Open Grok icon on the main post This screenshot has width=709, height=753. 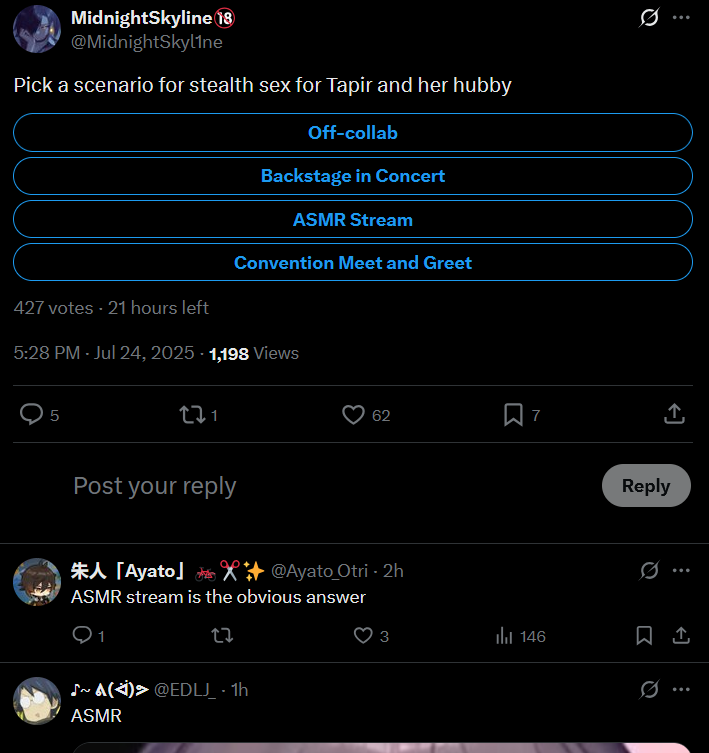[649, 18]
